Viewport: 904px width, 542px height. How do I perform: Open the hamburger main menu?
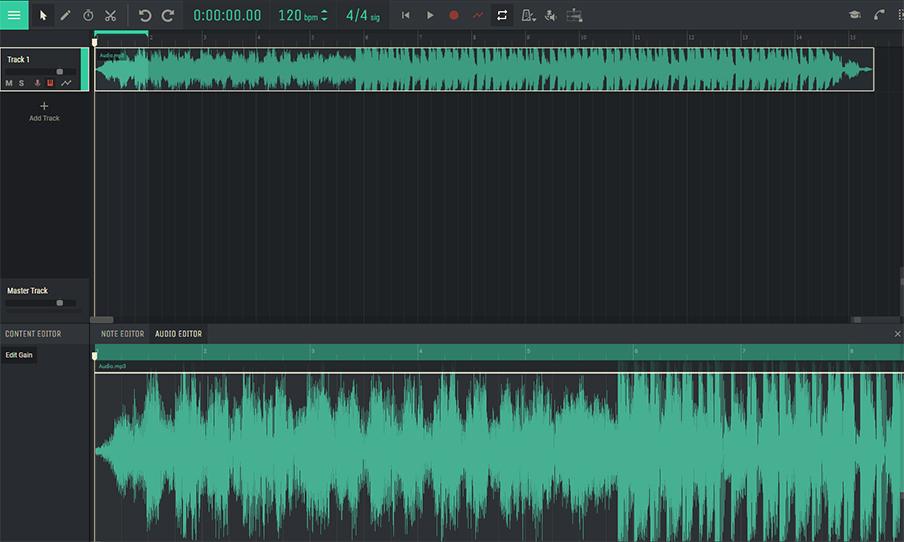pos(14,15)
